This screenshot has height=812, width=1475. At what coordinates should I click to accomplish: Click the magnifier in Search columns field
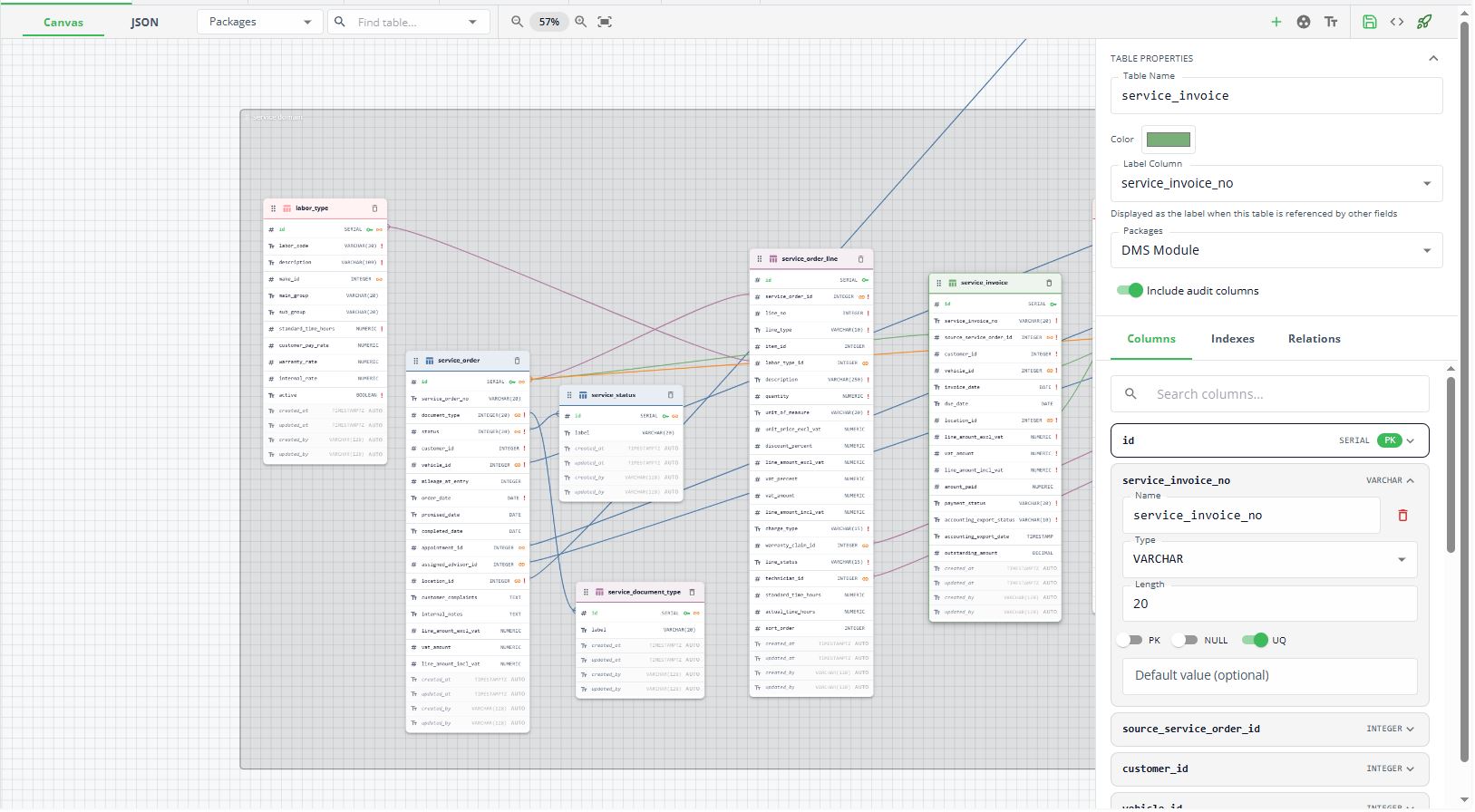click(1131, 394)
